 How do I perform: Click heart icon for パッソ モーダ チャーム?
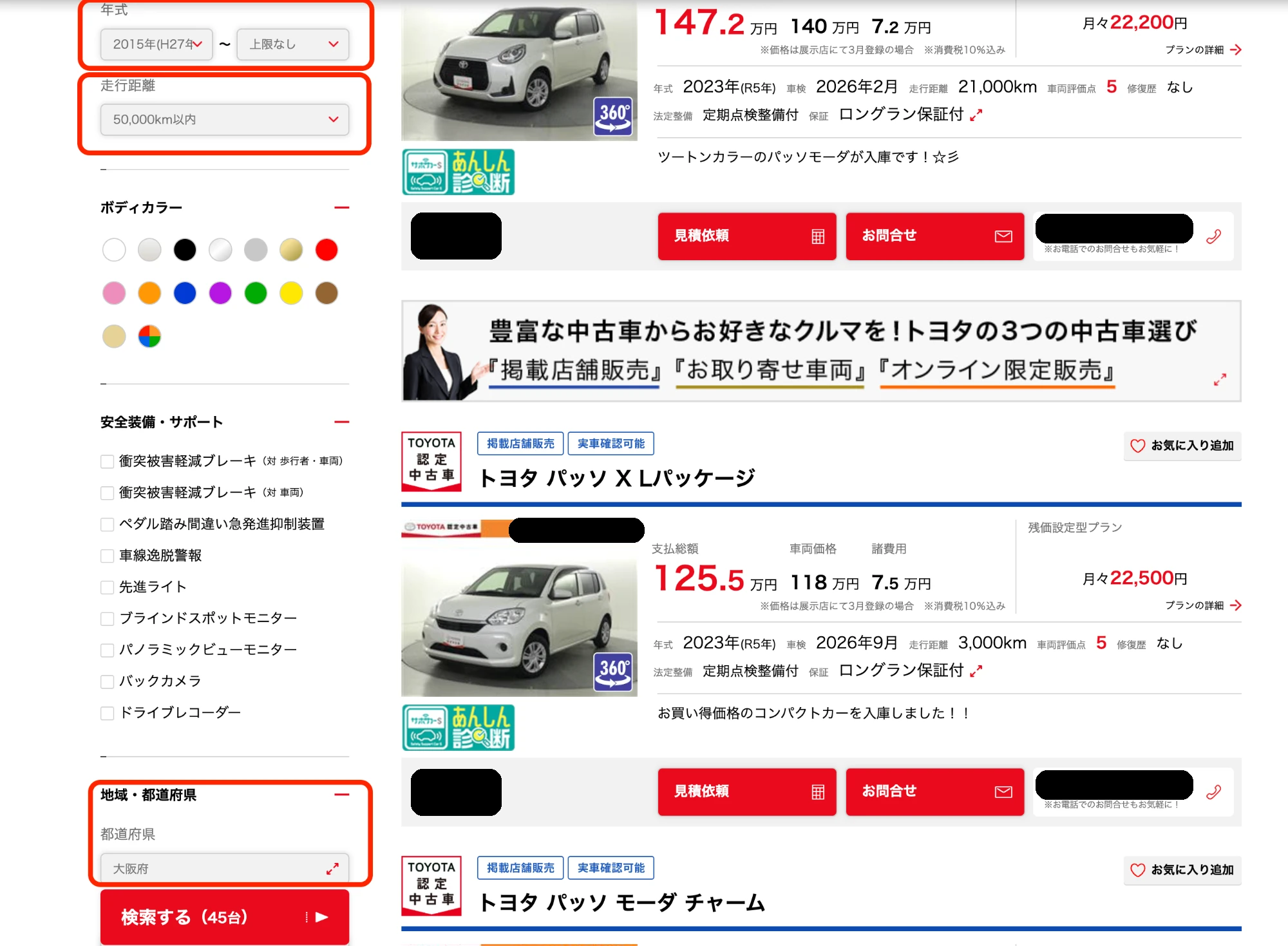pyautogui.click(x=1138, y=870)
